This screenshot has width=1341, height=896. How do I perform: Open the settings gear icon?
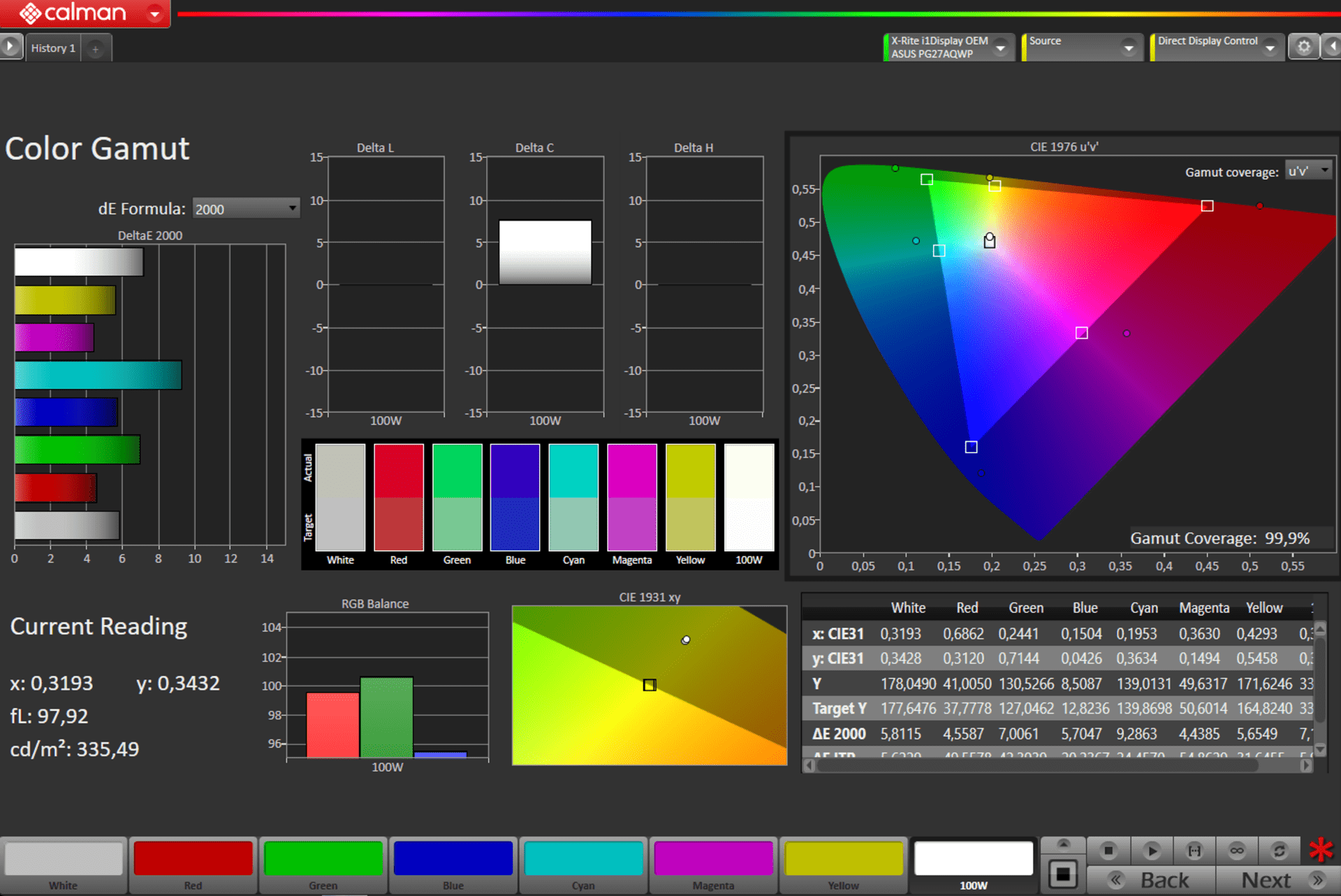(1303, 47)
